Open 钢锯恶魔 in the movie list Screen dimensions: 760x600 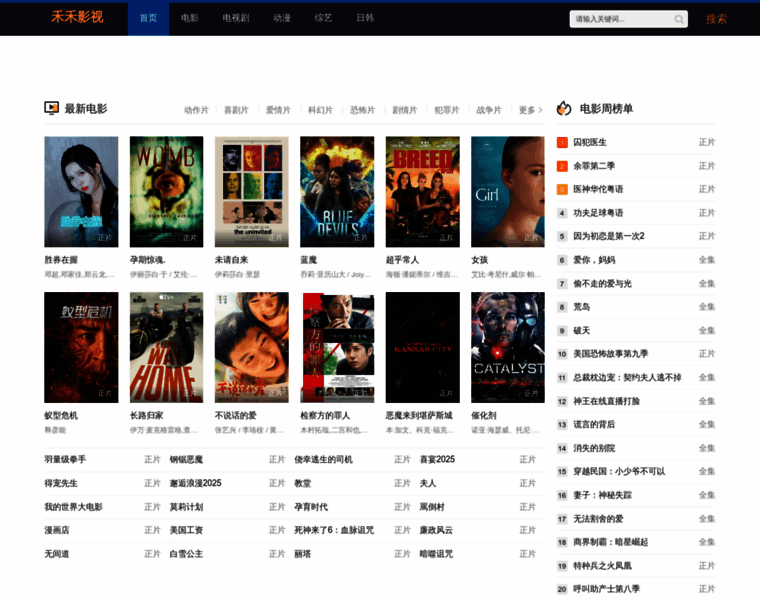[x=186, y=459]
